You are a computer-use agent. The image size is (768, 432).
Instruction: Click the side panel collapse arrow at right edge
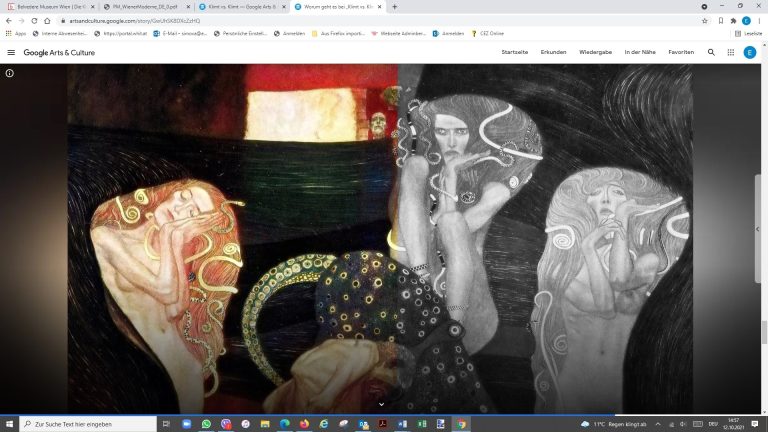tap(757, 229)
